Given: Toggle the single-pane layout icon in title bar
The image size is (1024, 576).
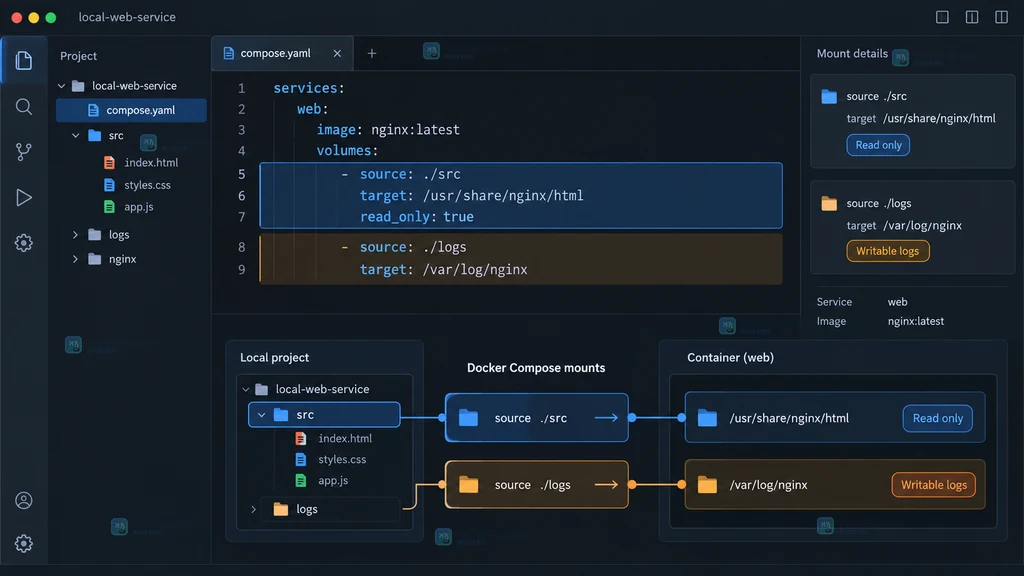Looking at the screenshot, I should click(942, 17).
